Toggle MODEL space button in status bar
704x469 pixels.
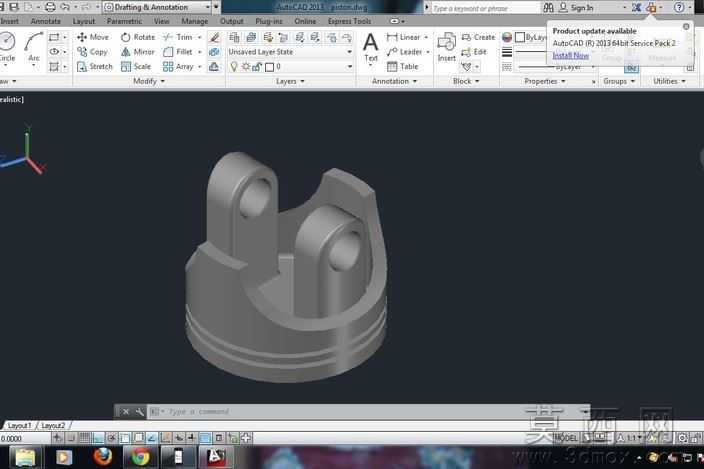[x=565, y=438]
